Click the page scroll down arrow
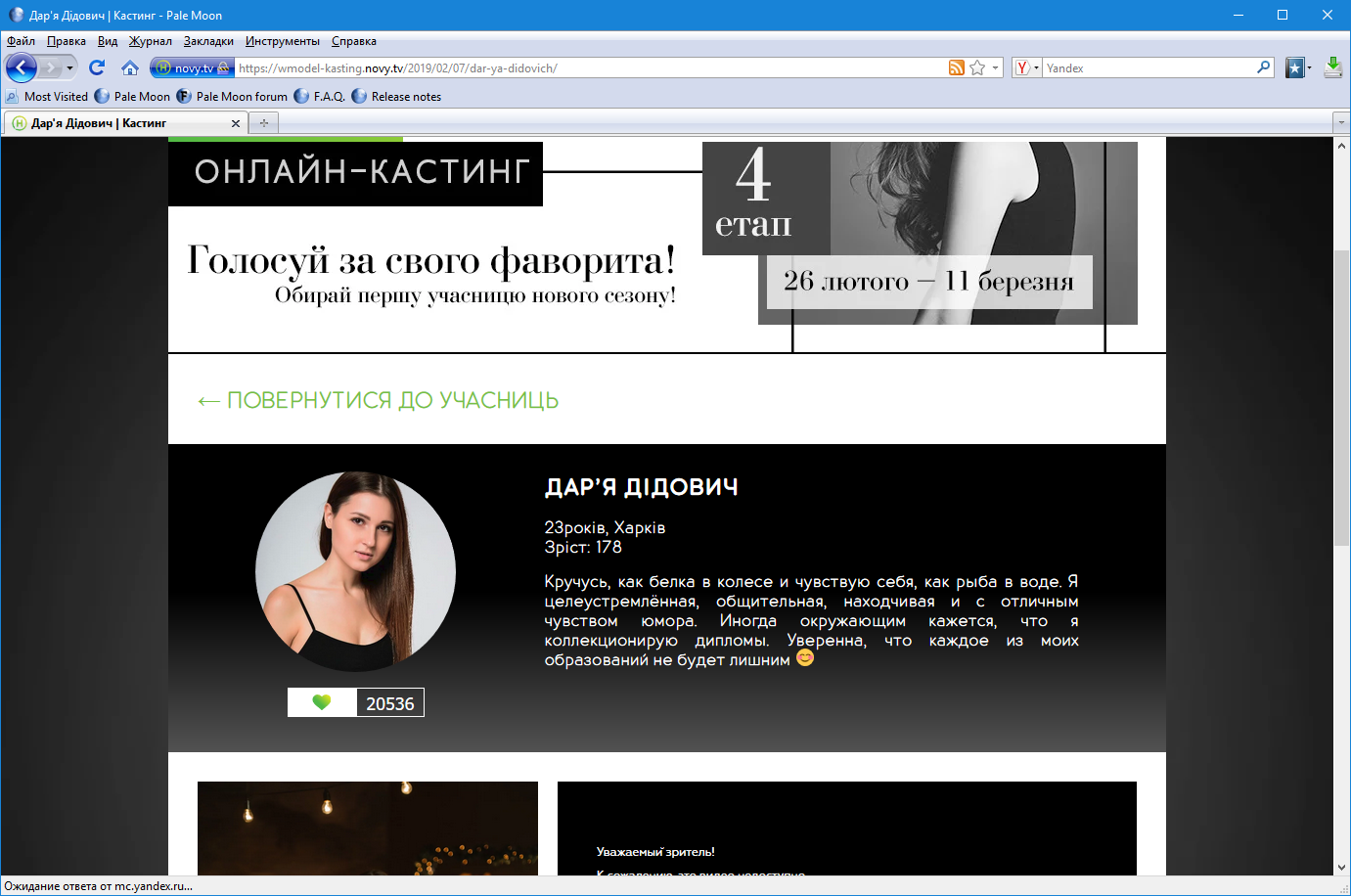The height and width of the screenshot is (896, 1351). [x=1341, y=867]
